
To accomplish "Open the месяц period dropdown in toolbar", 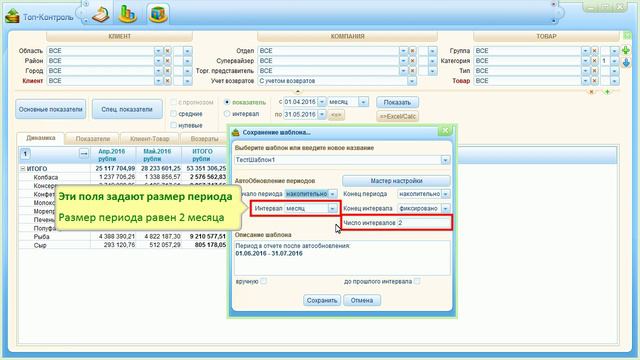I will tap(363, 102).
